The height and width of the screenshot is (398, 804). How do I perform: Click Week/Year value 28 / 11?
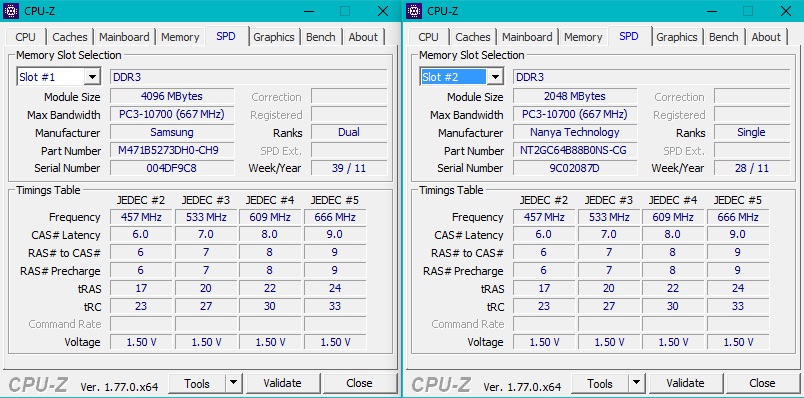[x=752, y=168]
